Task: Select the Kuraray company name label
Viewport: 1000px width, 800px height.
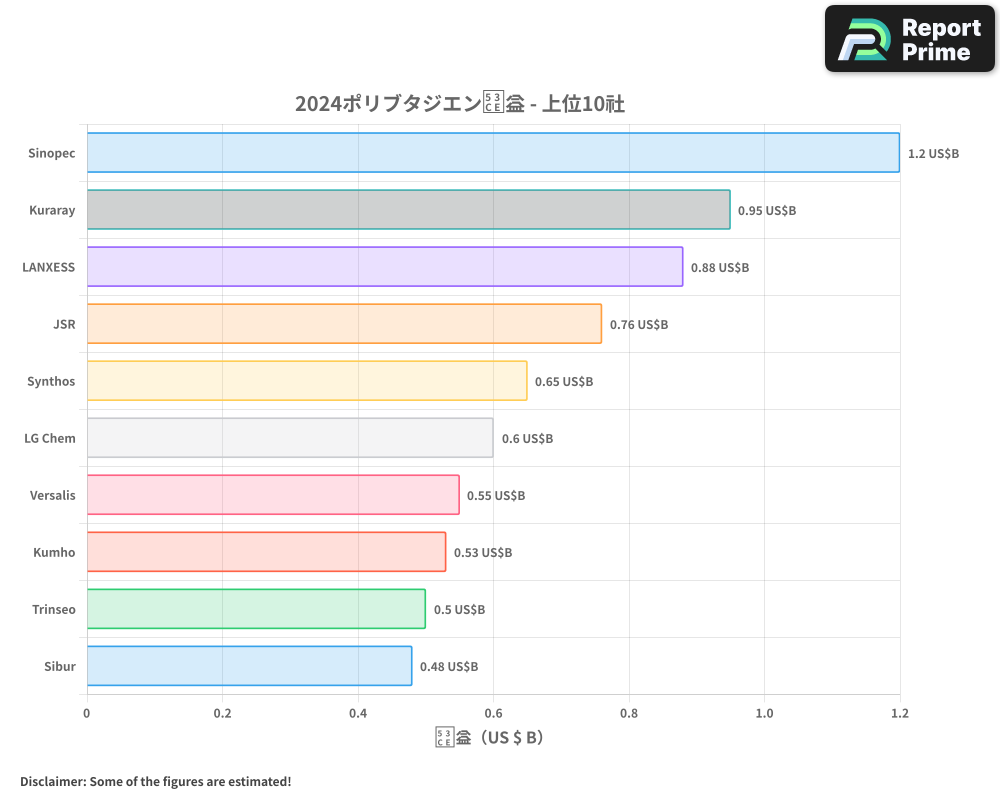Action: click(x=52, y=210)
